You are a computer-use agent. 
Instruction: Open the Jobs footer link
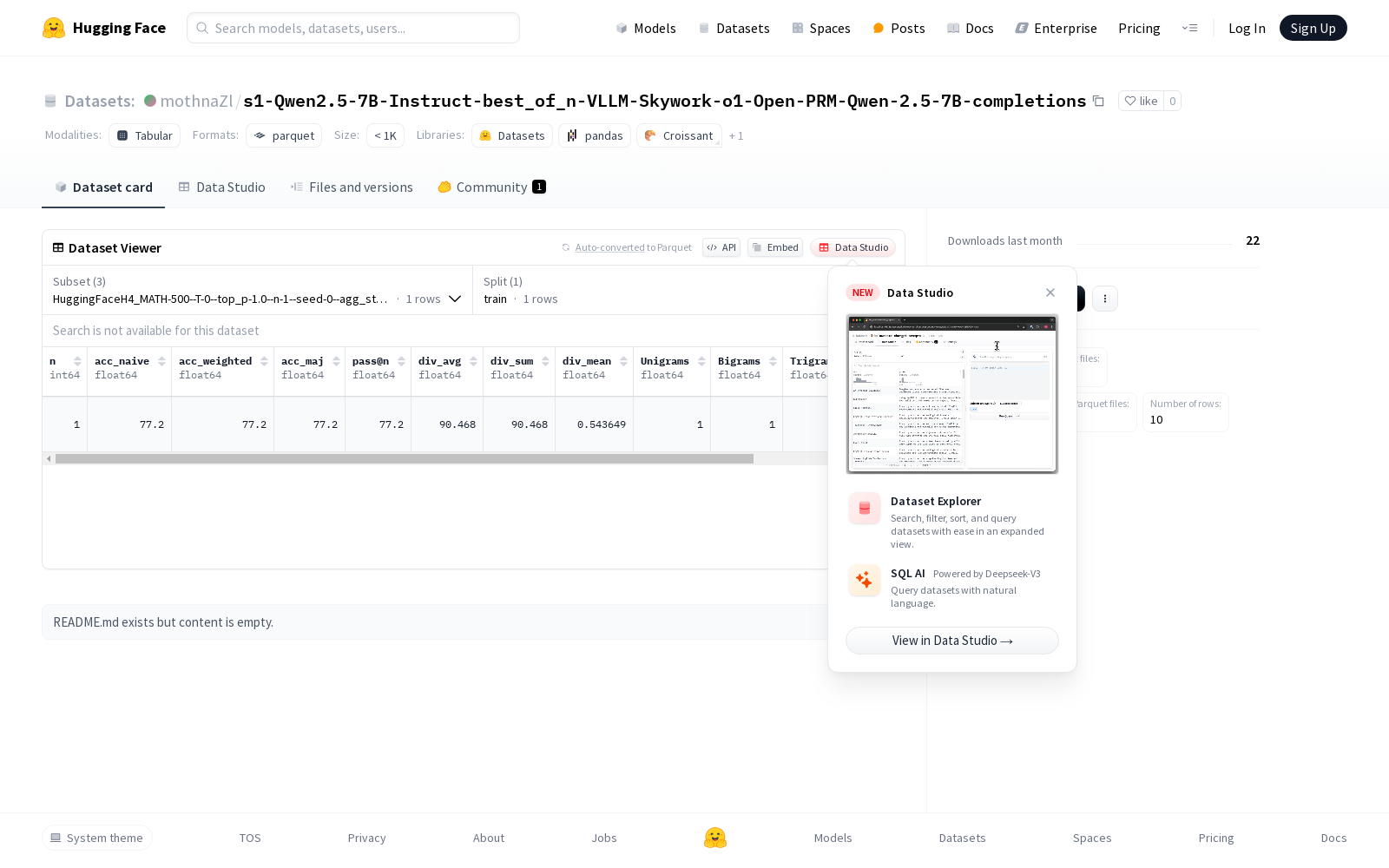tap(604, 838)
